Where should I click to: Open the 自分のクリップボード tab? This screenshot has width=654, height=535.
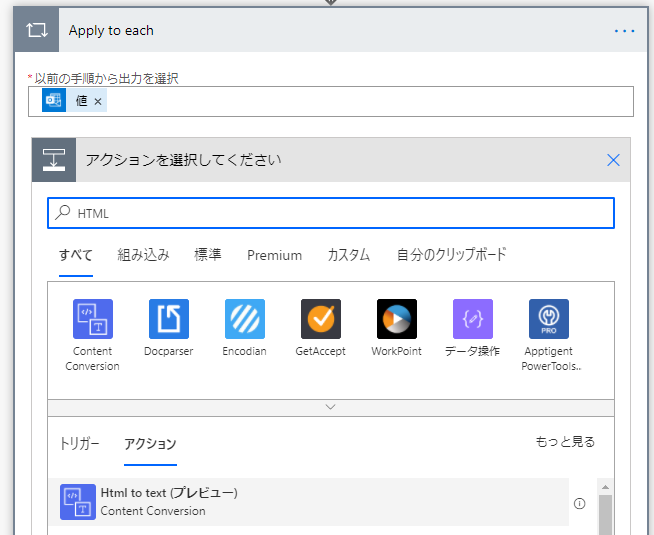tap(451, 255)
